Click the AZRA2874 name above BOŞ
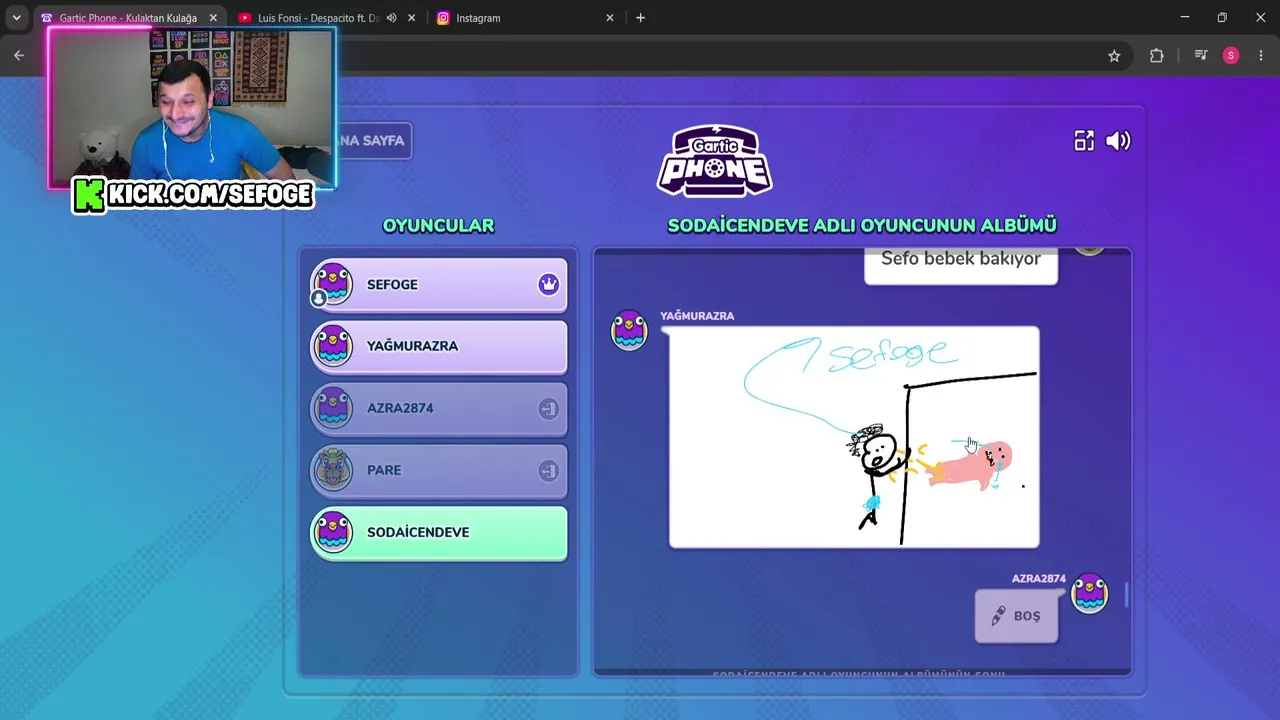The image size is (1280, 720). pyautogui.click(x=1038, y=579)
